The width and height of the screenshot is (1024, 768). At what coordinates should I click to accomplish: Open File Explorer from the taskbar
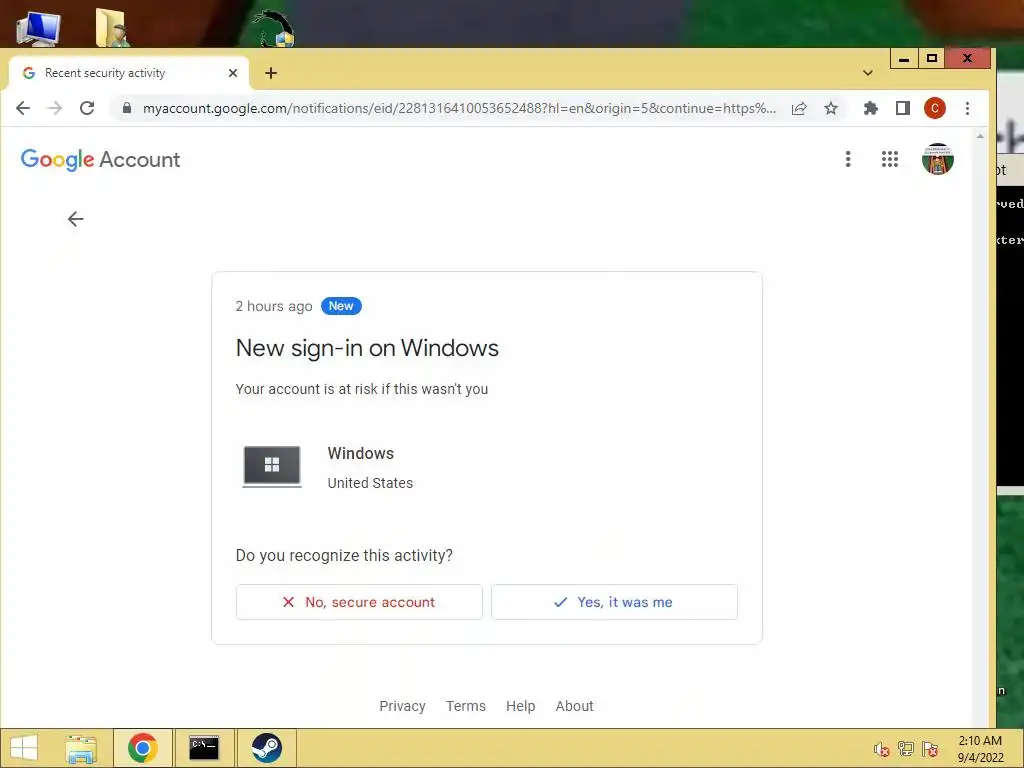tap(81, 748)
